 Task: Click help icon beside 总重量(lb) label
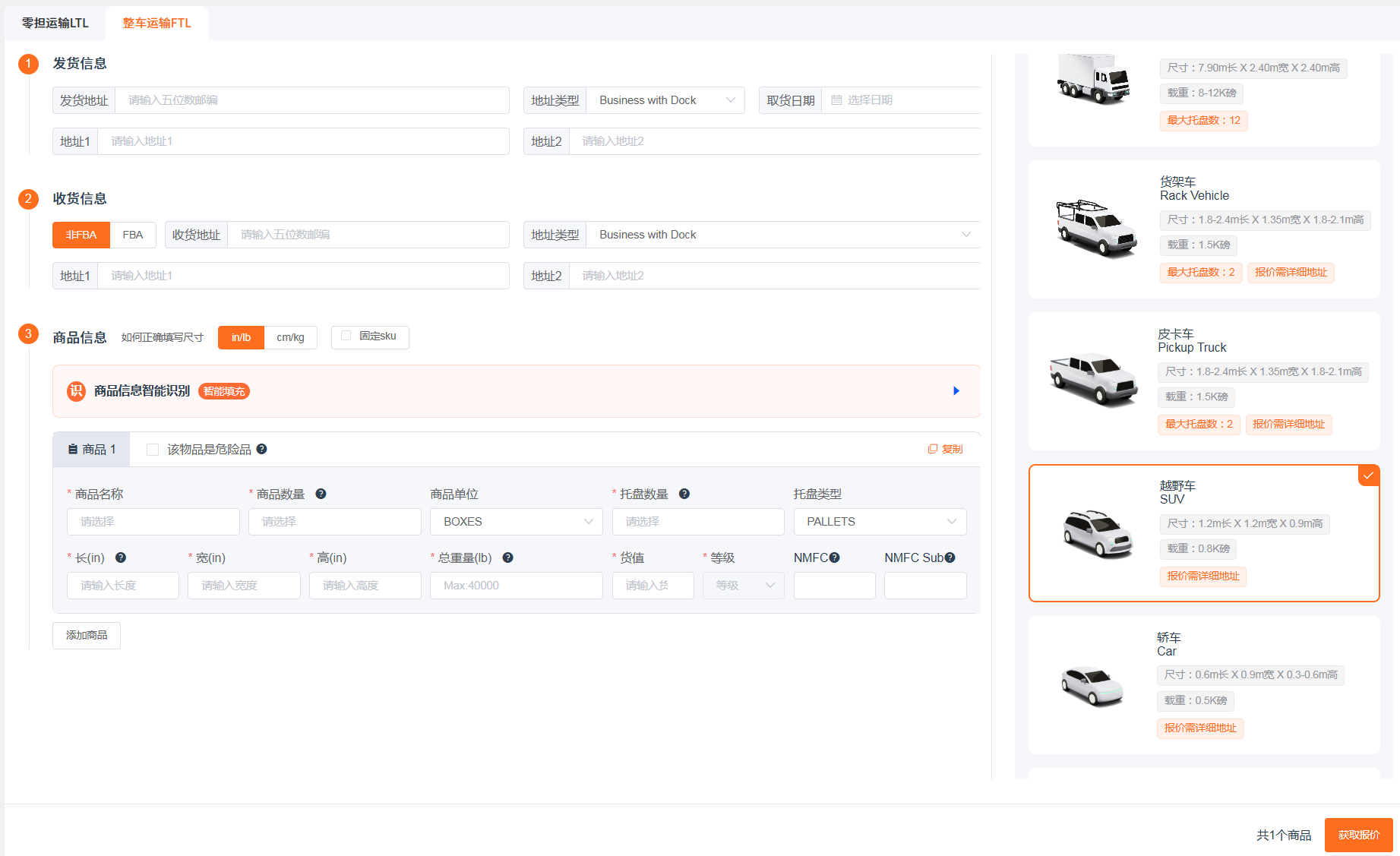(507, 558)
